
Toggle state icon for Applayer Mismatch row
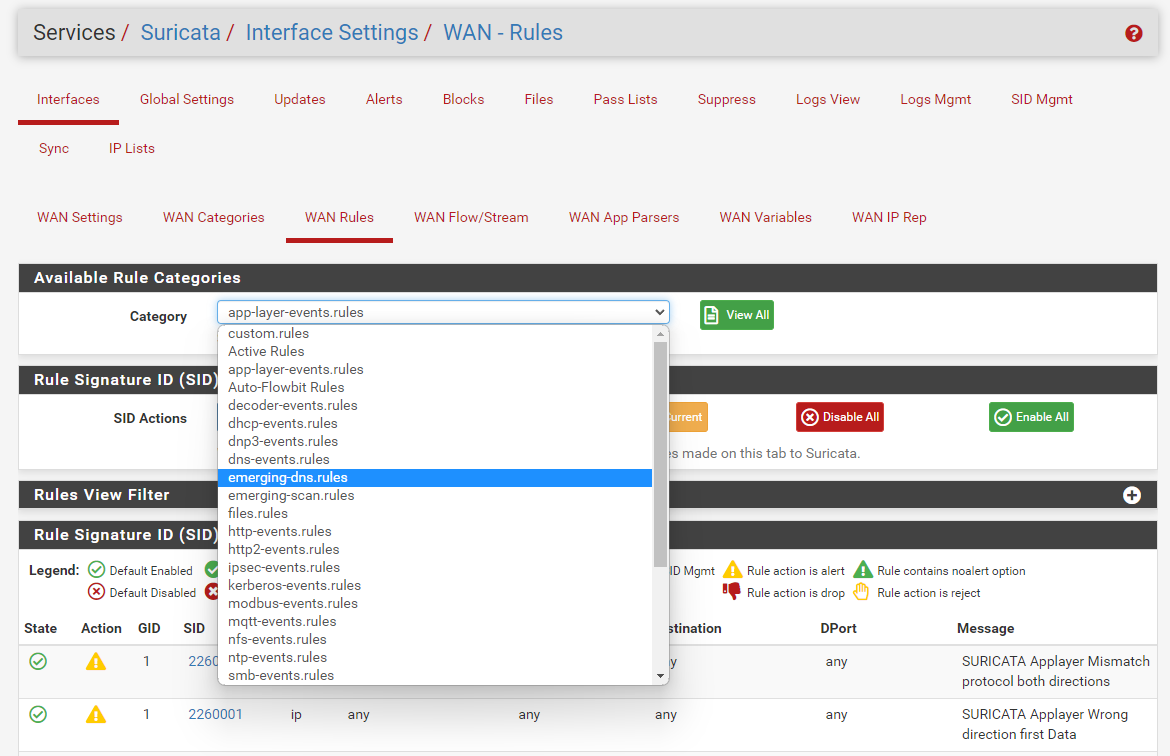(x=38, y=661)
